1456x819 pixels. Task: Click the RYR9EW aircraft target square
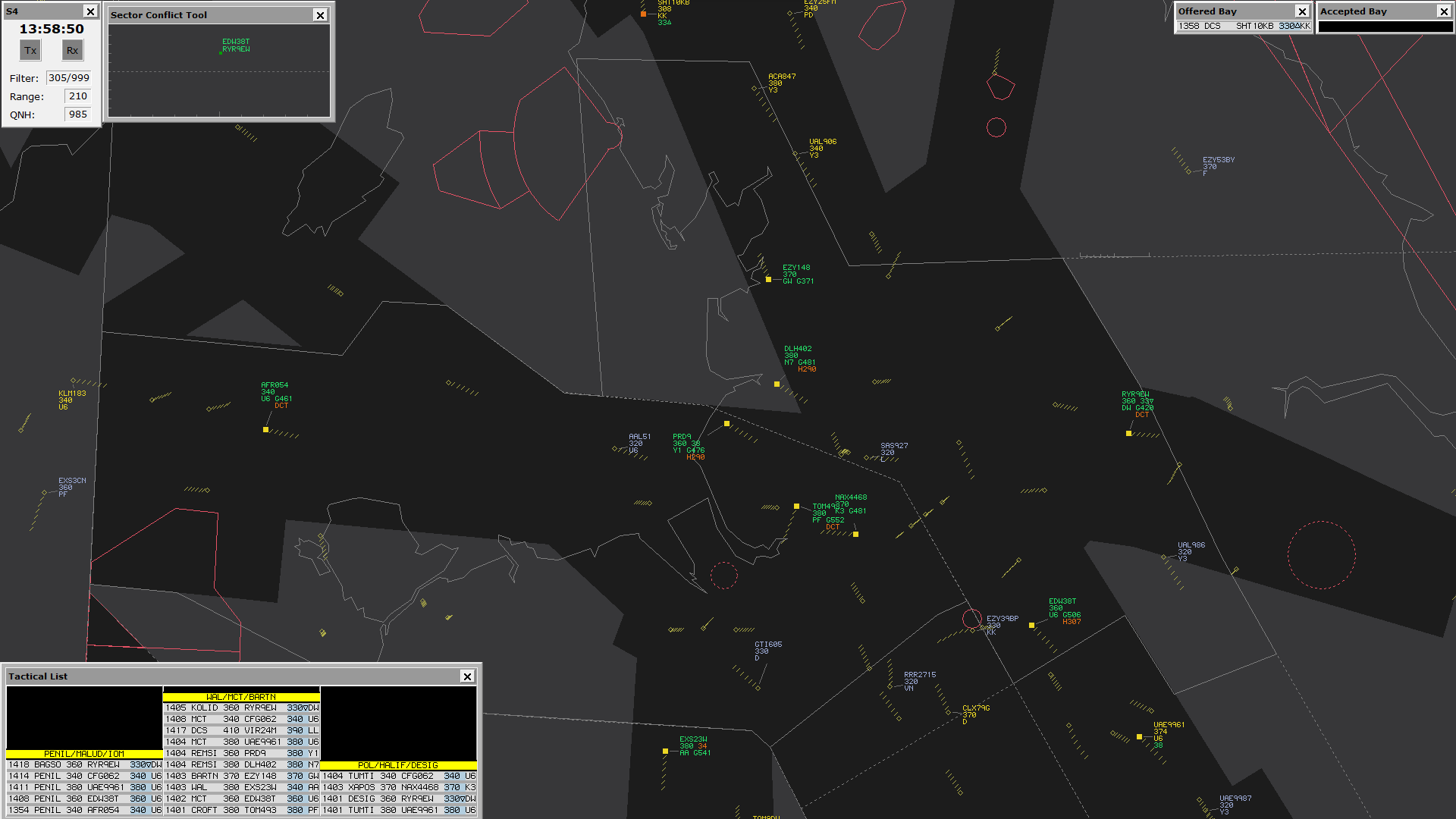pos(1128,434)
